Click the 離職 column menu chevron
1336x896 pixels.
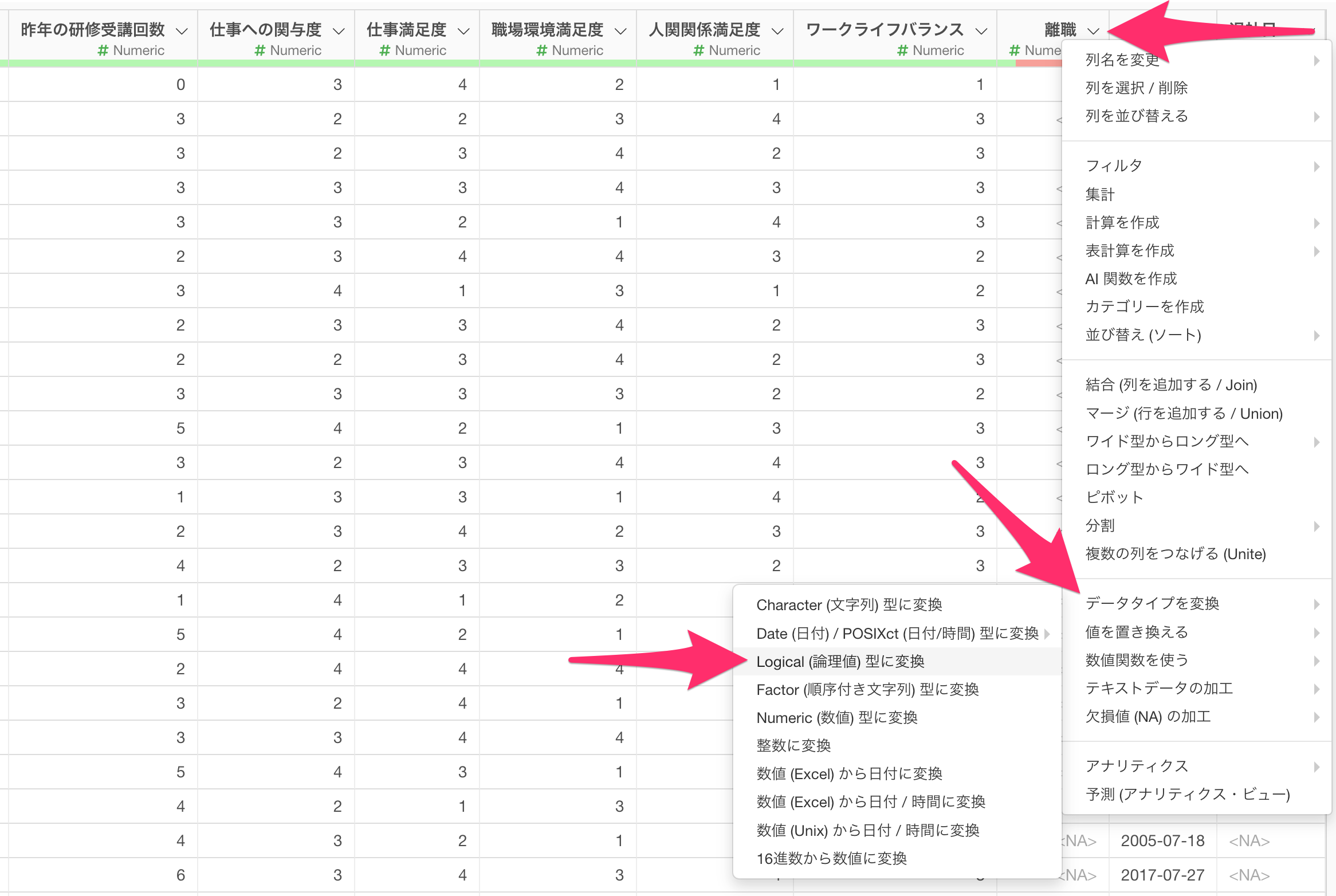pos(1093,31)
